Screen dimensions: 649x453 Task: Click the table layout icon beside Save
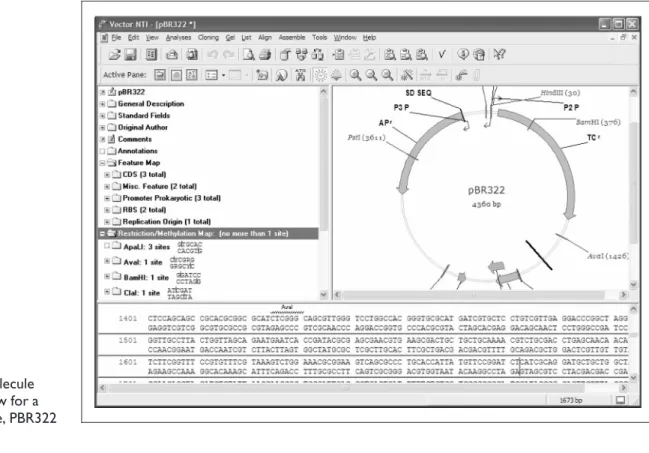[x=151, y=55]
